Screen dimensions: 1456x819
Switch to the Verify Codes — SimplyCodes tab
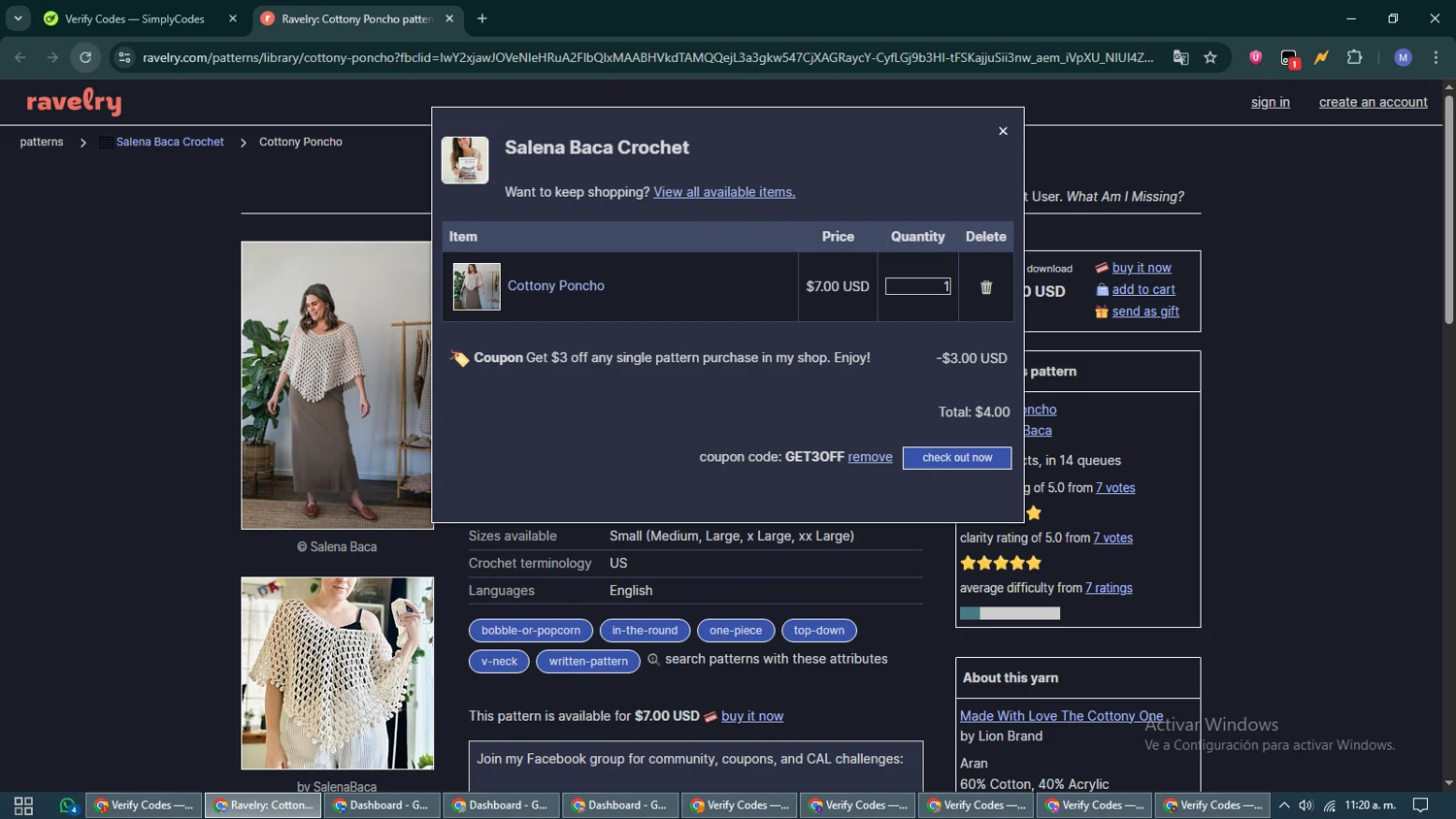point(134,18)
